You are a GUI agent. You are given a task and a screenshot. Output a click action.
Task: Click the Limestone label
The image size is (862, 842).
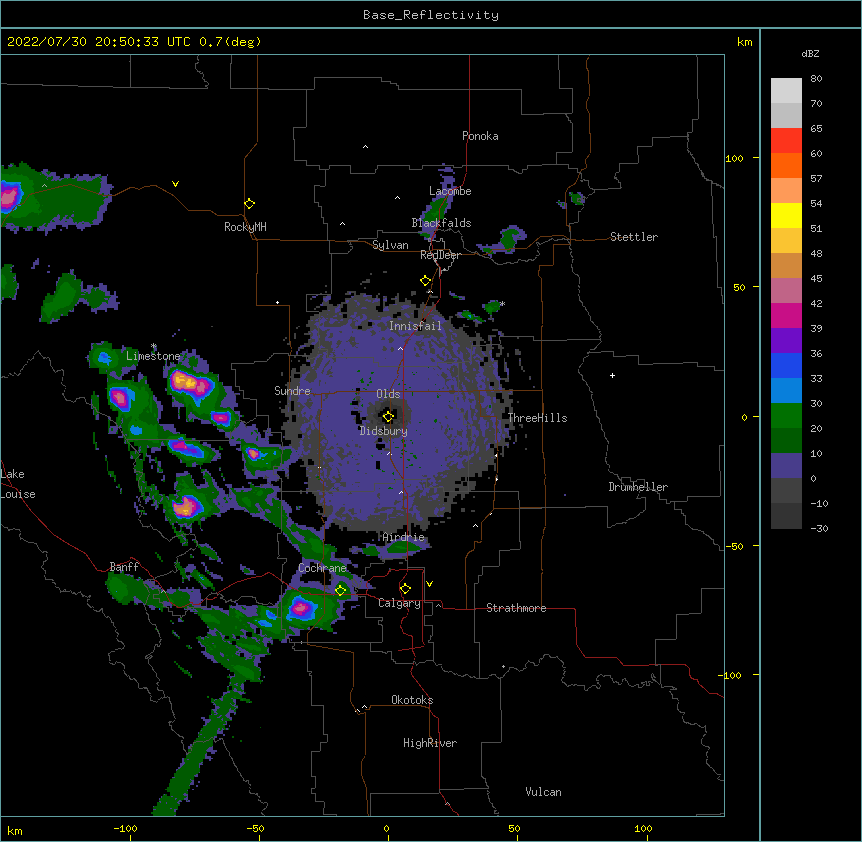tap(153, 356)
